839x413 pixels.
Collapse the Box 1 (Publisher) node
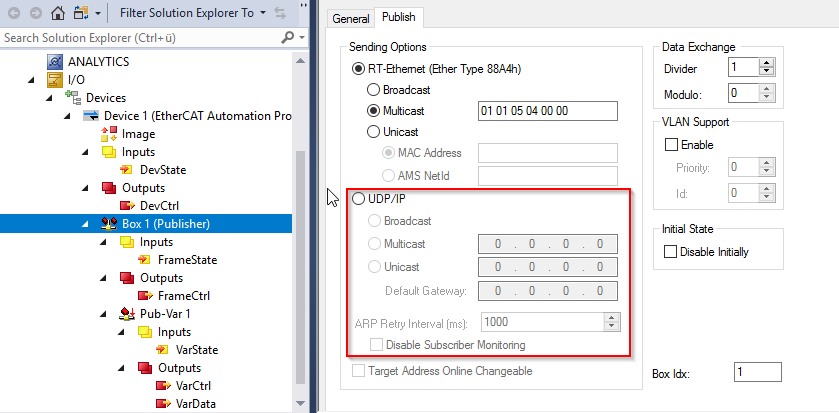(x=86, y=224)
